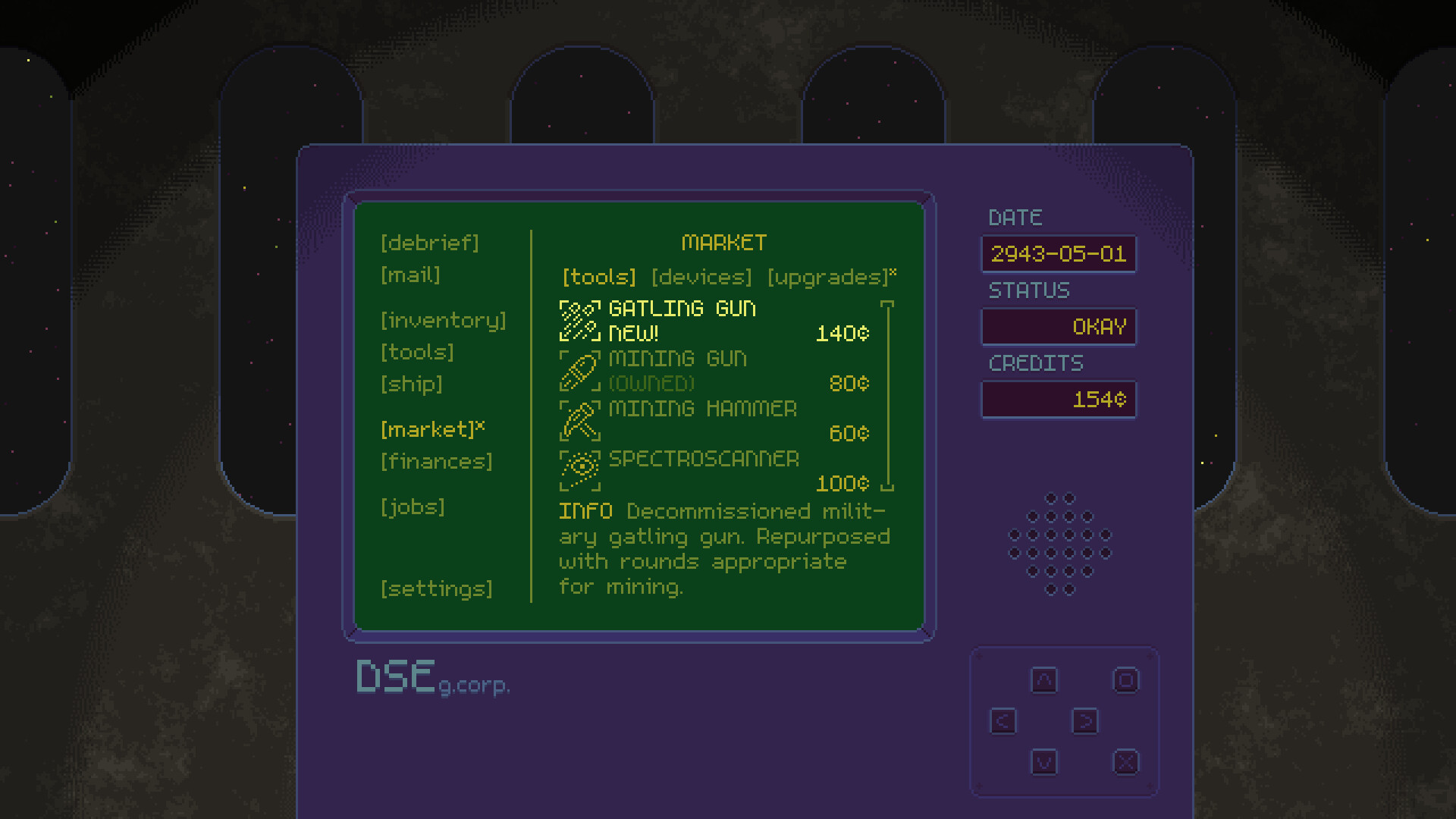This screenshot has height=819, width=1456.
Task: Select the Mining Gun item icon
Action: coord(579,371)
